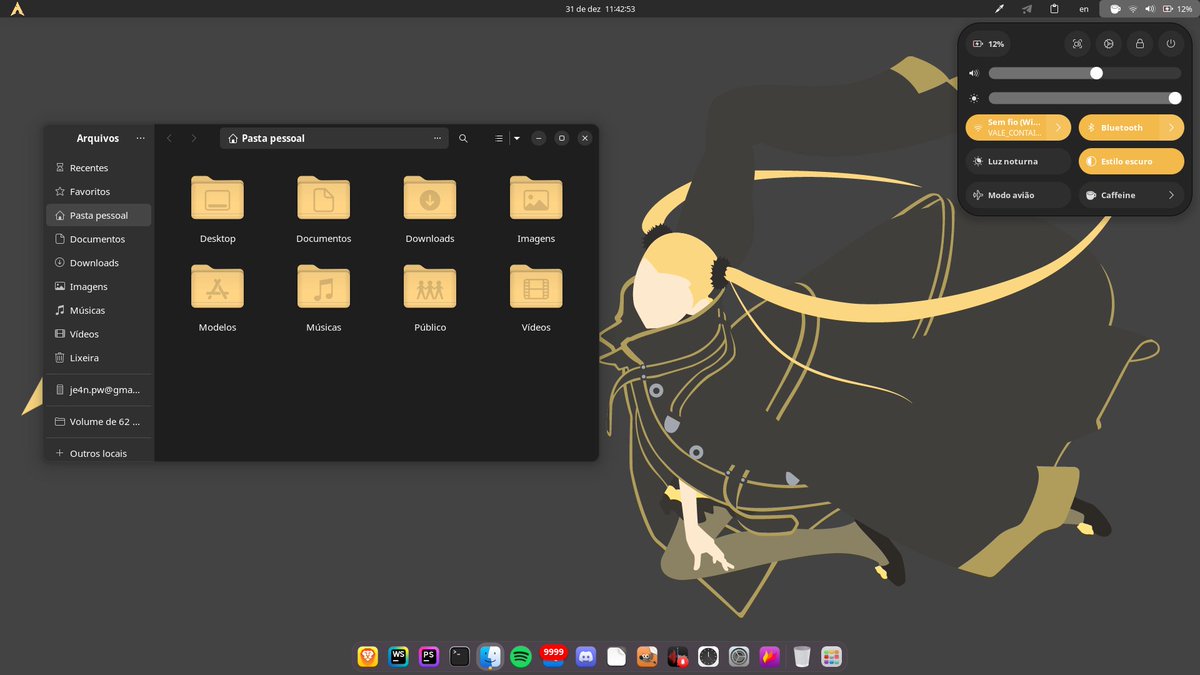Switch Files to list view
Screen dimensions: 1200x675
click(499, 138)
